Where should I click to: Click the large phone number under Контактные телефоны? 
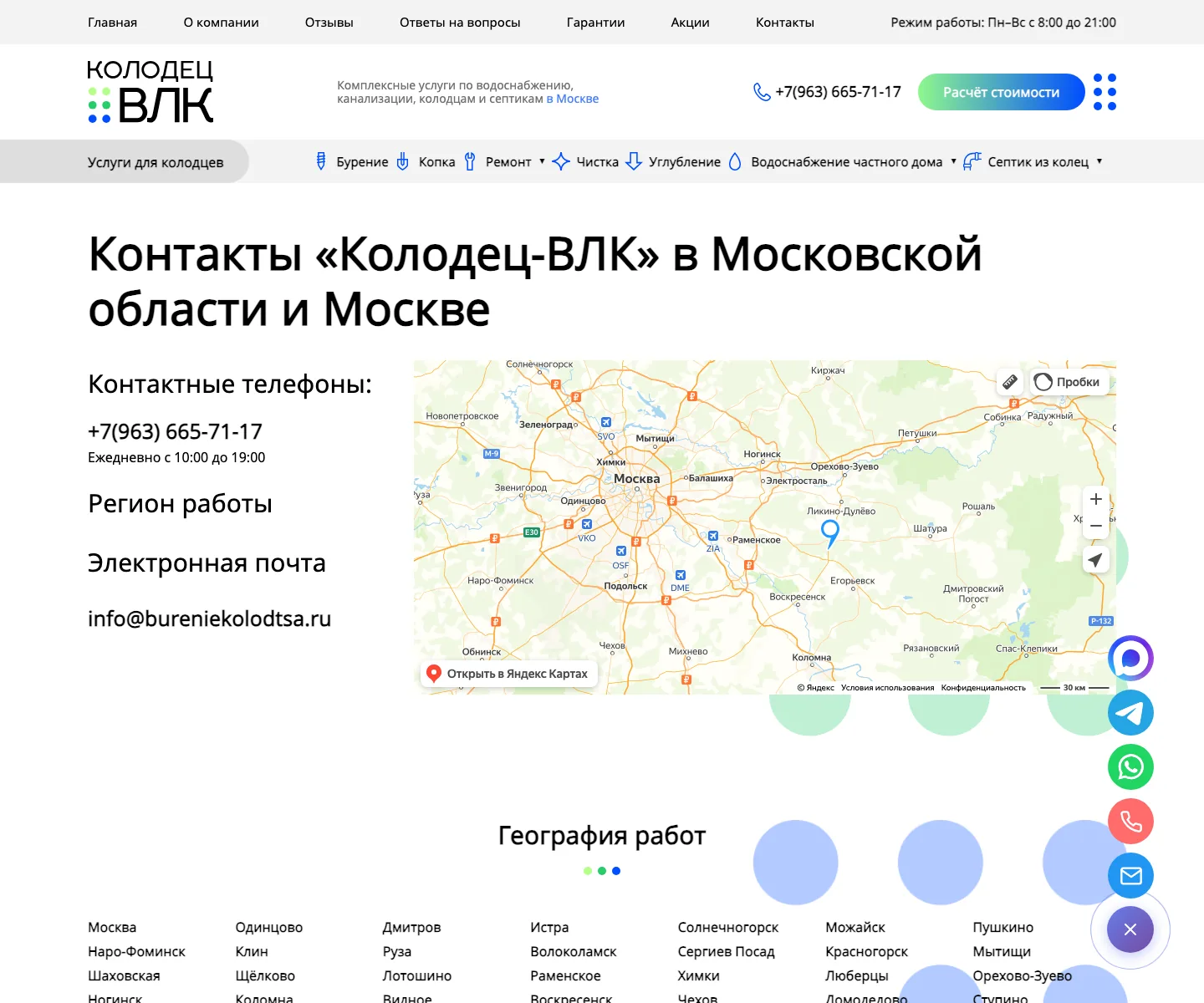(x=175, y=431)
